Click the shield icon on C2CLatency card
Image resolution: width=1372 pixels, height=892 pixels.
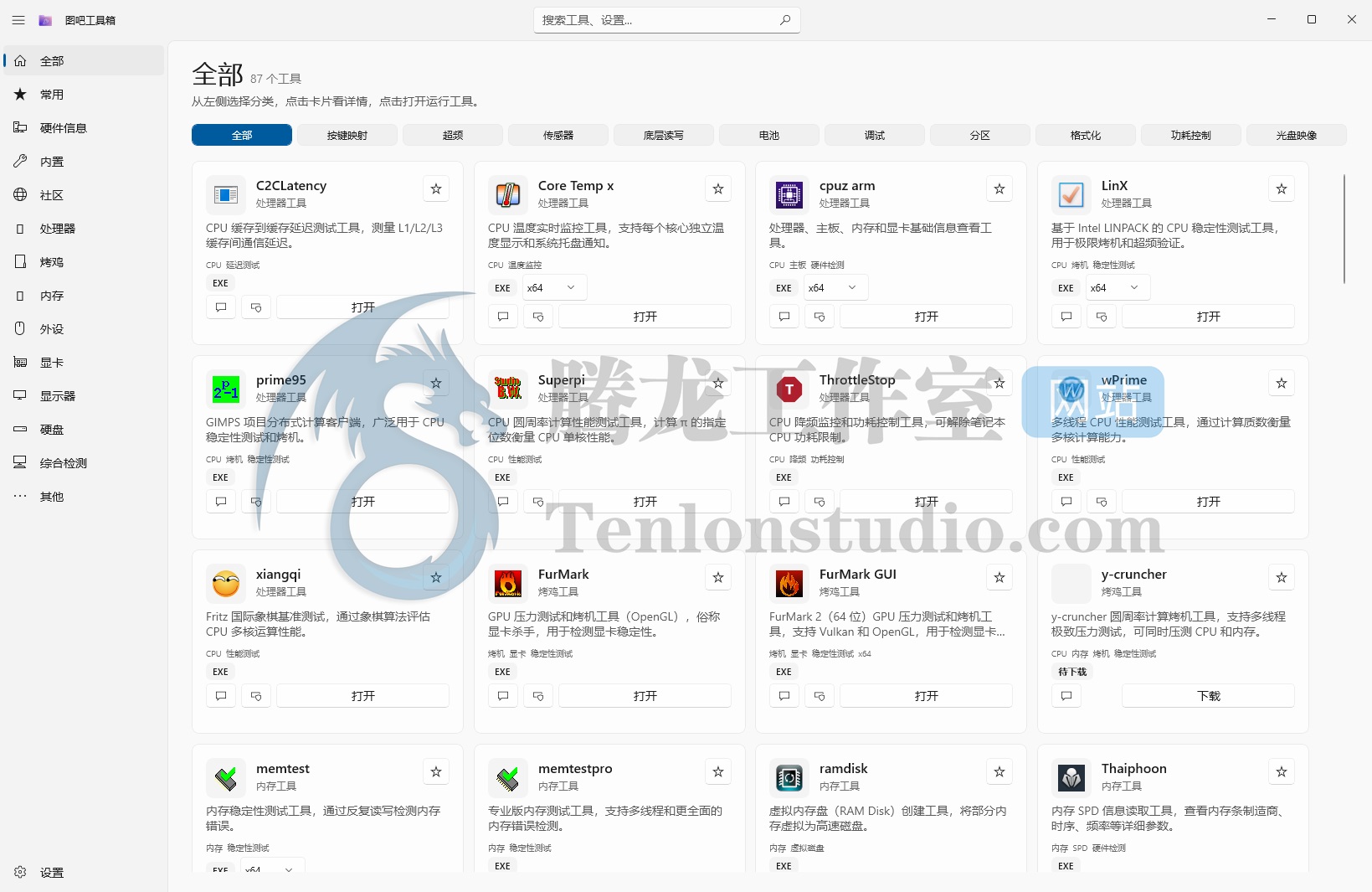[x=256, y=307]
